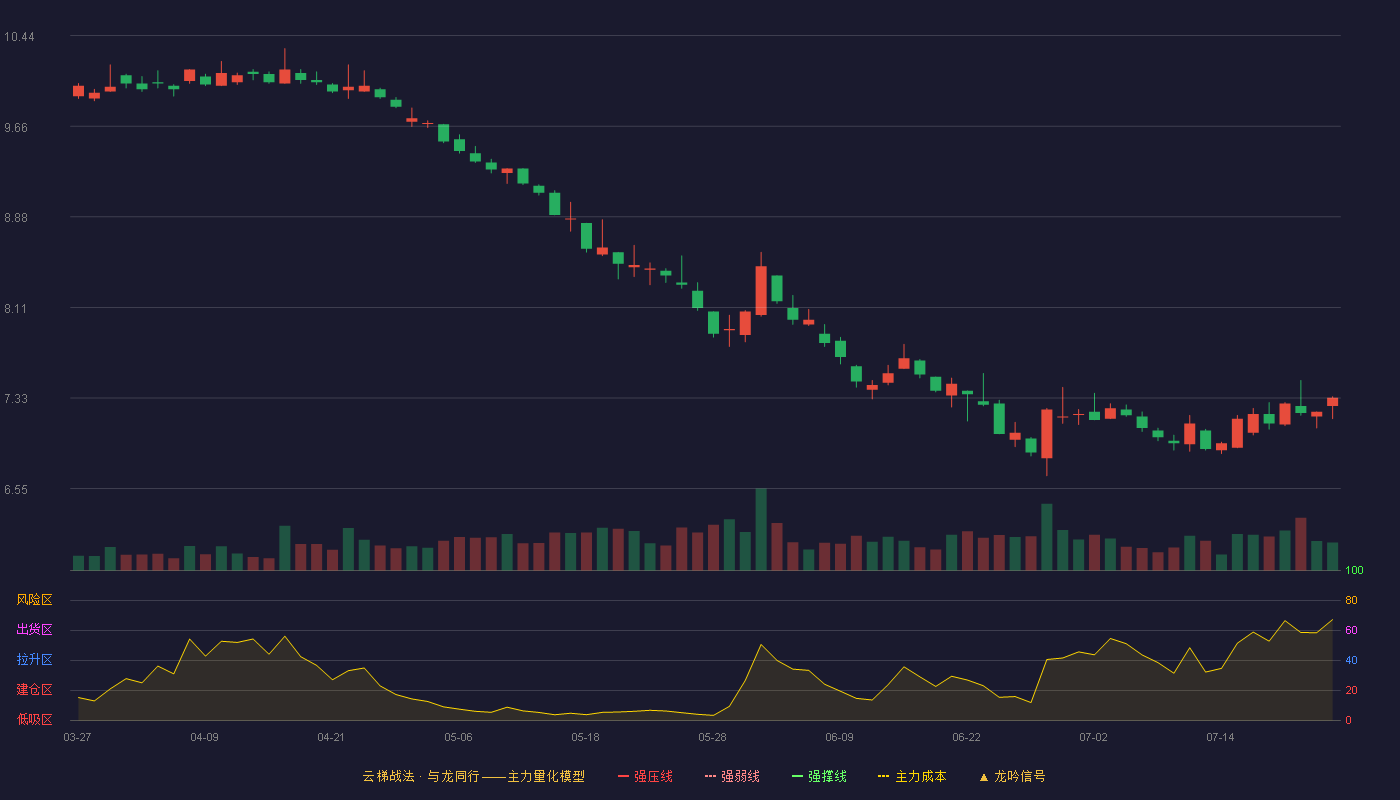Click the 风险区 zone label
1400x800 pixels.
pyautogui.click(x=34, y=600)
